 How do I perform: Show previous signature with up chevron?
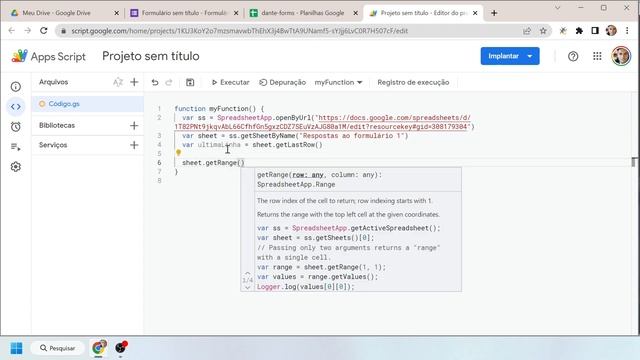(247, 273)
